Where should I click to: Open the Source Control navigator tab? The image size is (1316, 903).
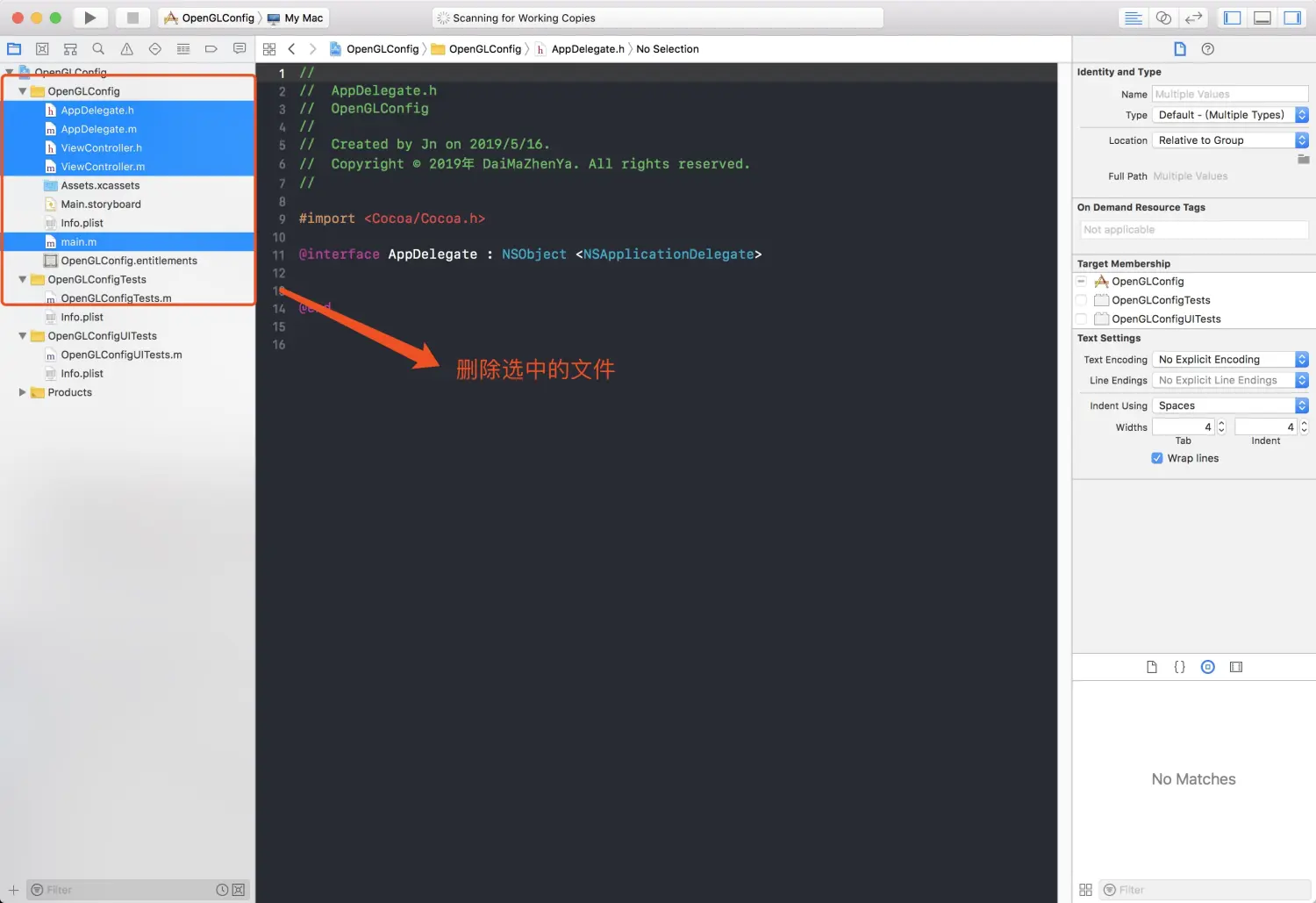[42, 49]
